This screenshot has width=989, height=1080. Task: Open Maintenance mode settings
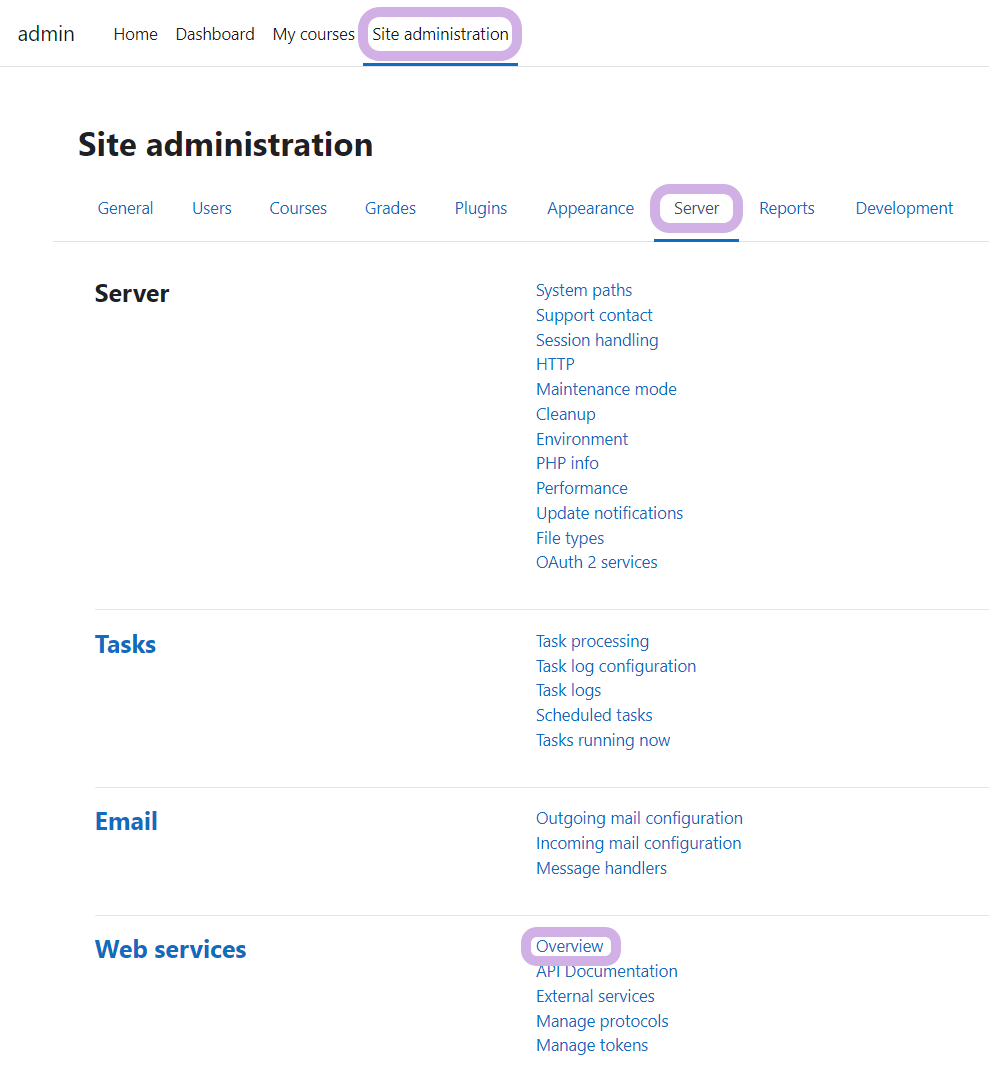point(606,389)
